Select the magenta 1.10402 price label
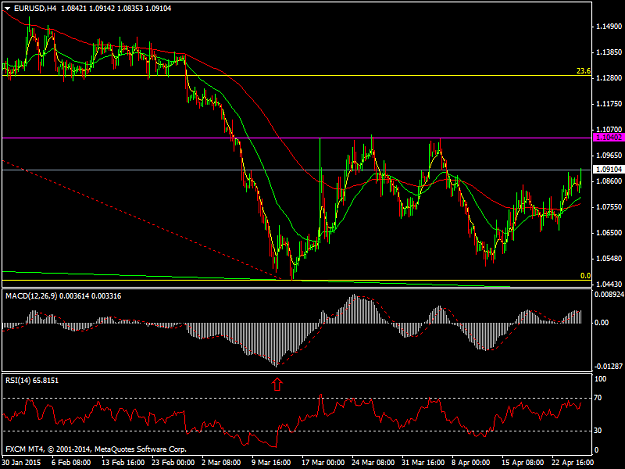The image size is (625, 469). [x=608, y=137]
